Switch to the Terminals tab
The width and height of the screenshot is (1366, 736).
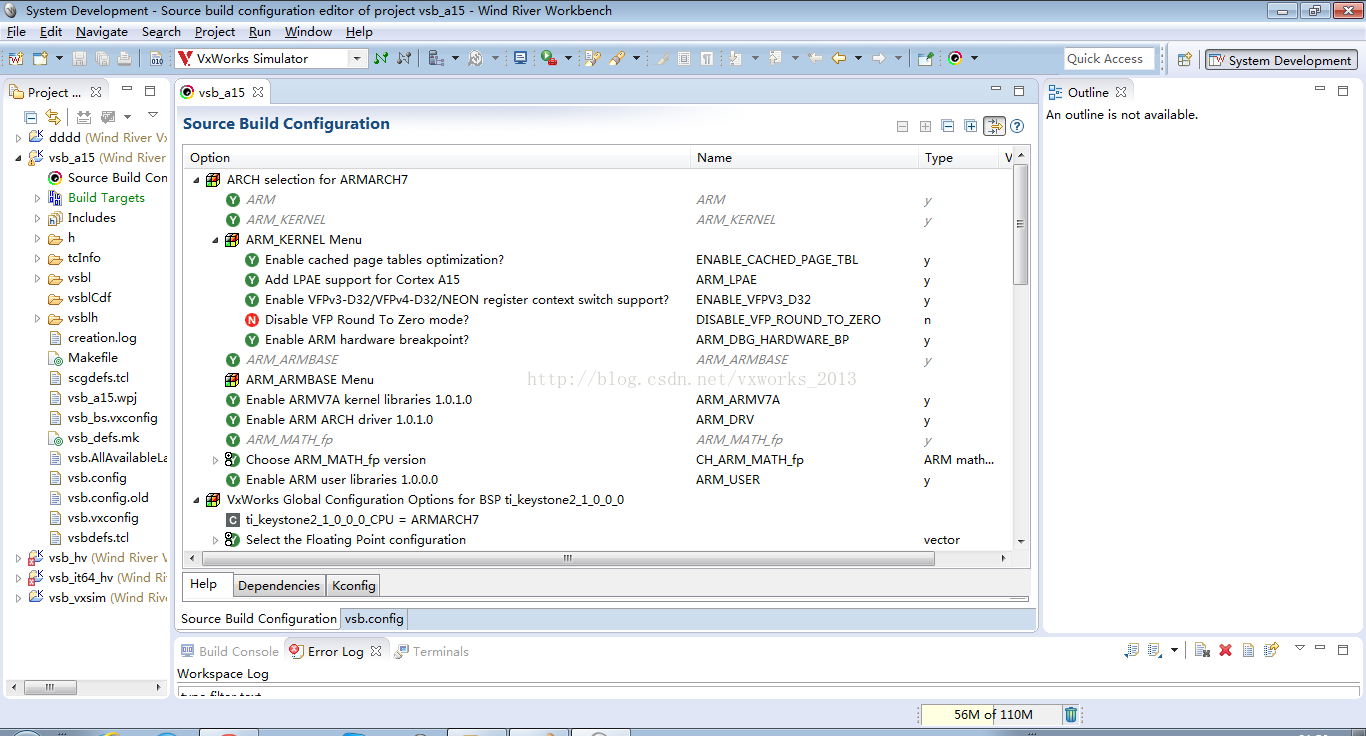coord(431,651)
